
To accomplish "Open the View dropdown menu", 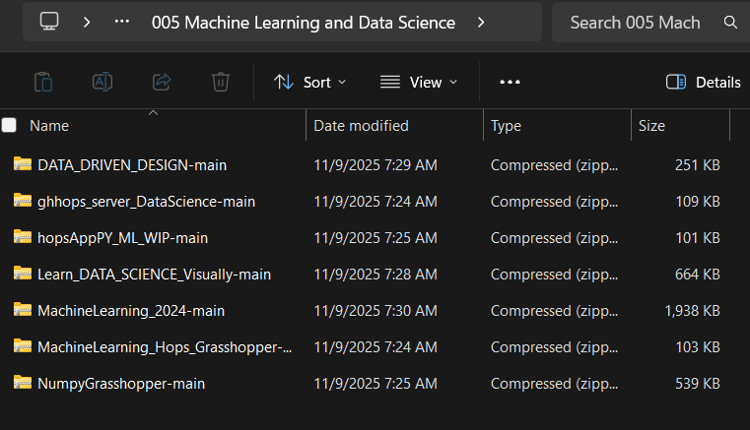I will [x=419, y=82].
